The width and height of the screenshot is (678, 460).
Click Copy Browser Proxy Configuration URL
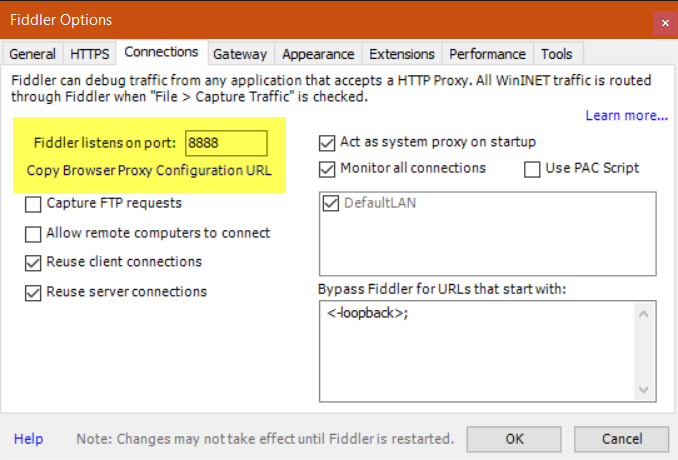click(x=149, y=170)
